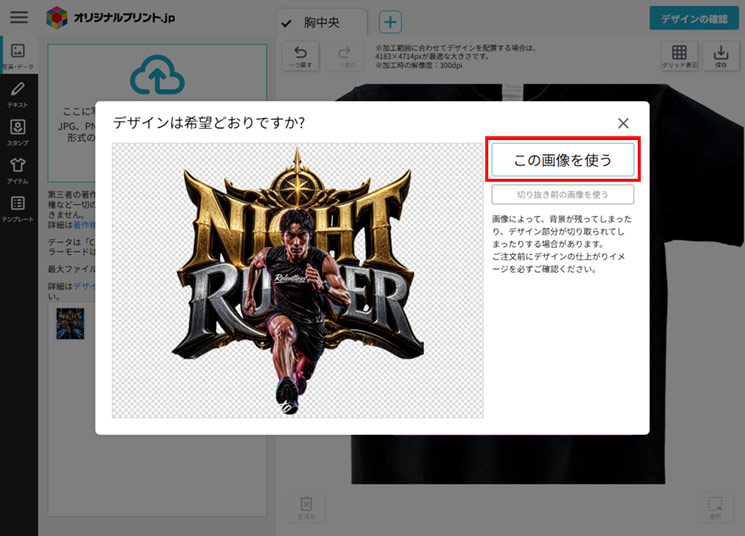
Task: Open the スタンプ sidebar tool
Action: tap(18, 132)
